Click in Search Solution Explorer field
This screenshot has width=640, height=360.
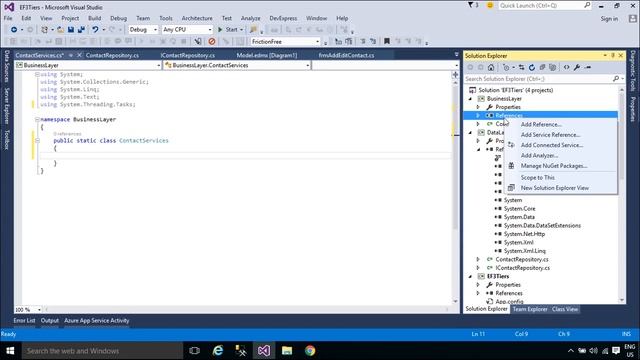[538, 78]
